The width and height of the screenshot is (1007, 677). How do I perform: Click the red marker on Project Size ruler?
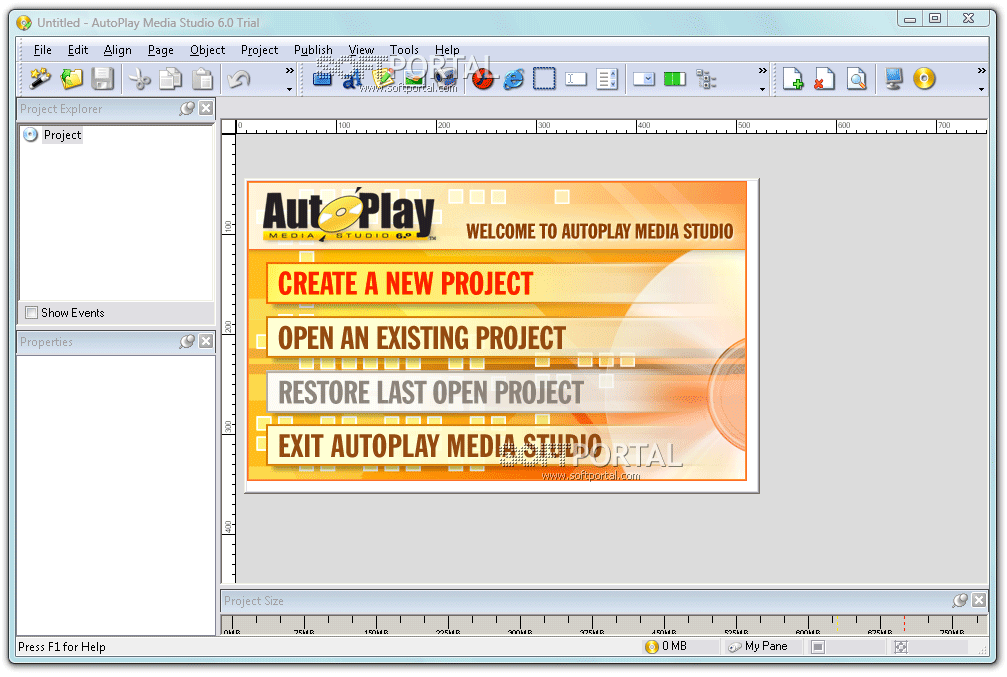point(904,623)
